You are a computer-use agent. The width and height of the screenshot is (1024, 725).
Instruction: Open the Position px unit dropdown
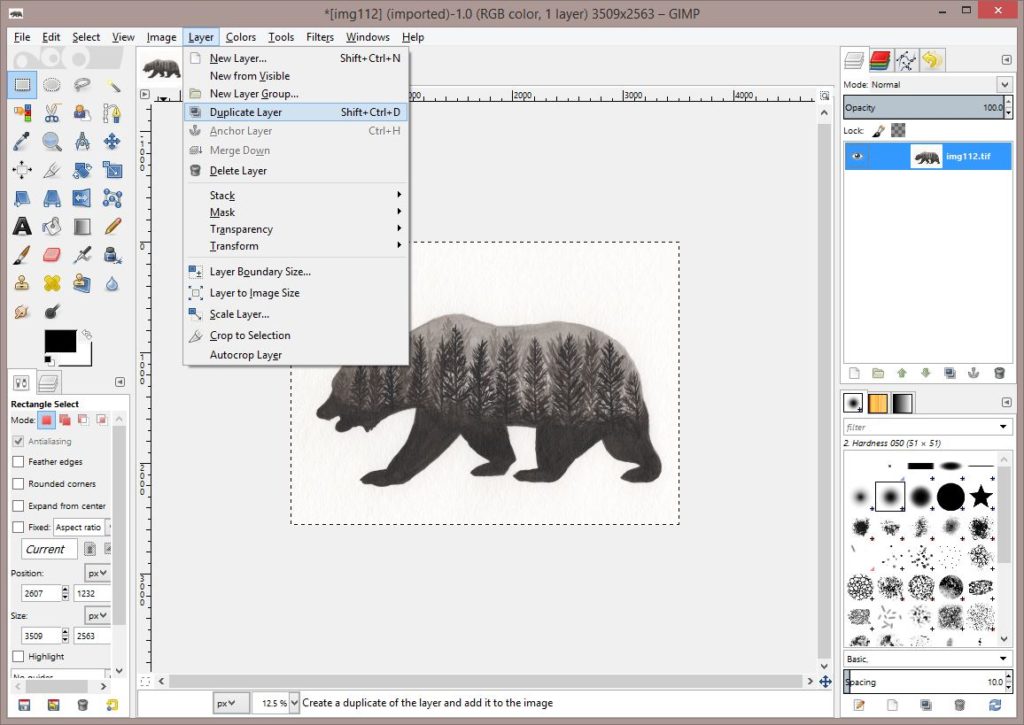(97, 573)
